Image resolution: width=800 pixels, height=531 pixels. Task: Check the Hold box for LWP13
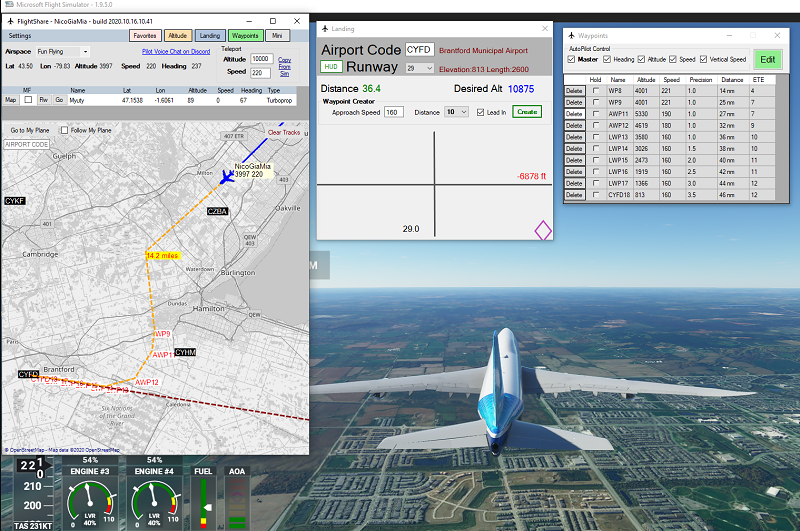tap(596, 137)
